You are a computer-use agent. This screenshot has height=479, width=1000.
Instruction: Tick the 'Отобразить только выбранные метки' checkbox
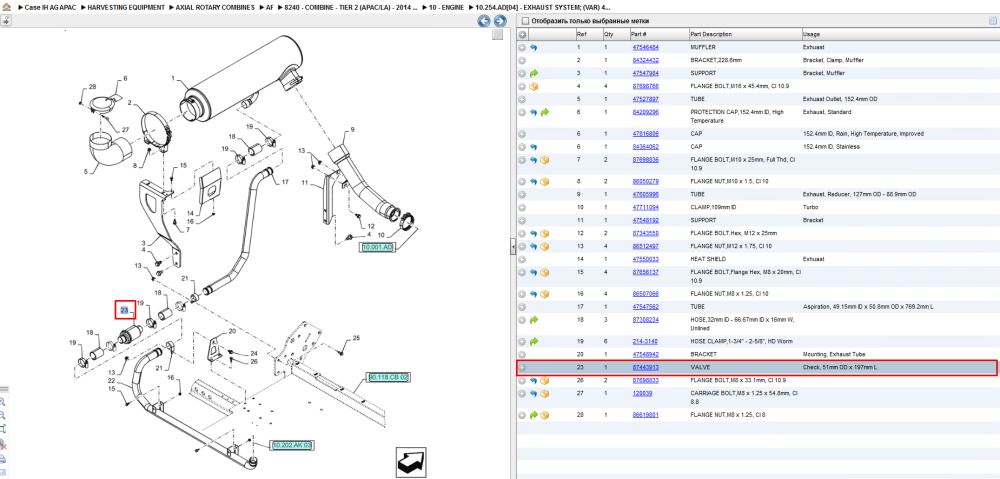pos(524,21)
